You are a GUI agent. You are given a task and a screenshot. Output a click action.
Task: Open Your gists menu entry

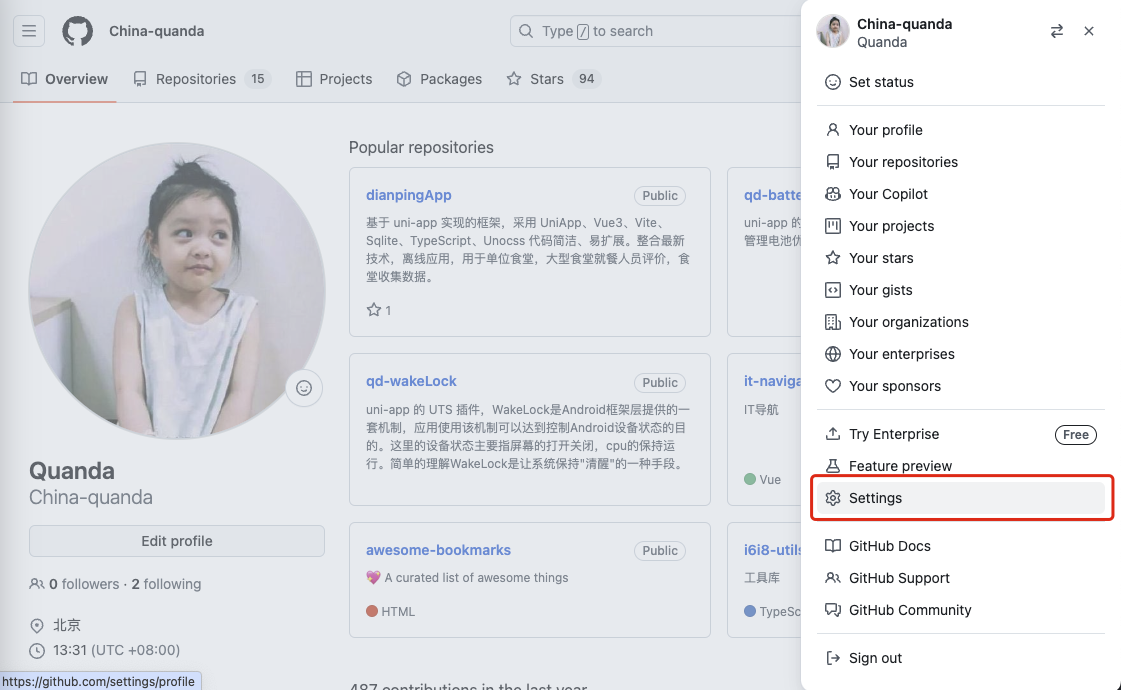(x=880, y=290)
